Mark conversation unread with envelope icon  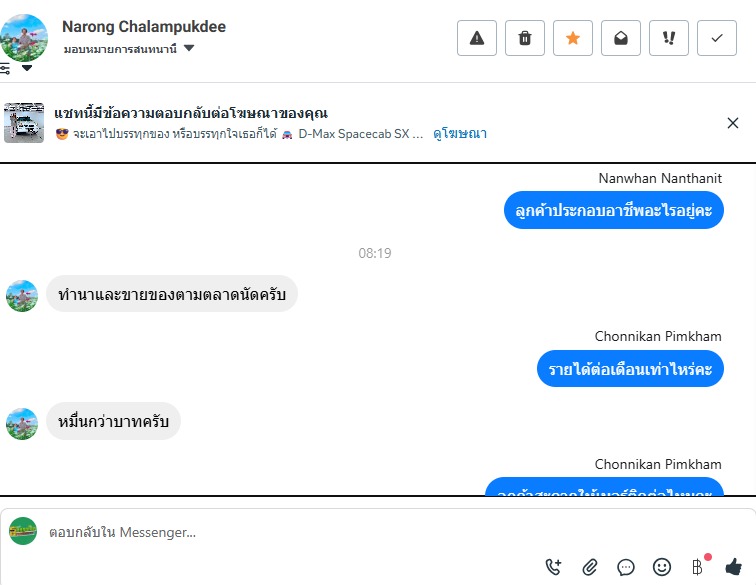click(621, 38)
